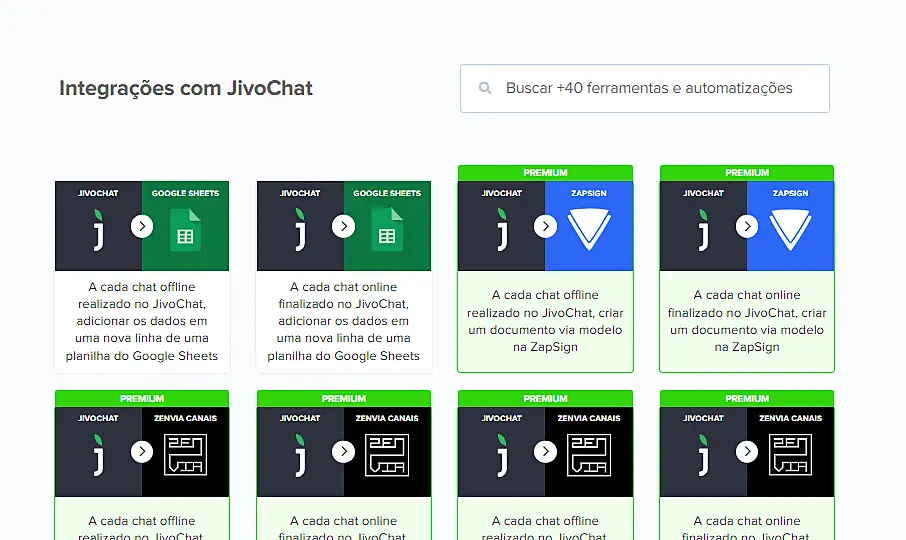Click 'GOOGLE SHEETS' label on online chat card
The image size is (906, 540).
(x=387, y=193)
